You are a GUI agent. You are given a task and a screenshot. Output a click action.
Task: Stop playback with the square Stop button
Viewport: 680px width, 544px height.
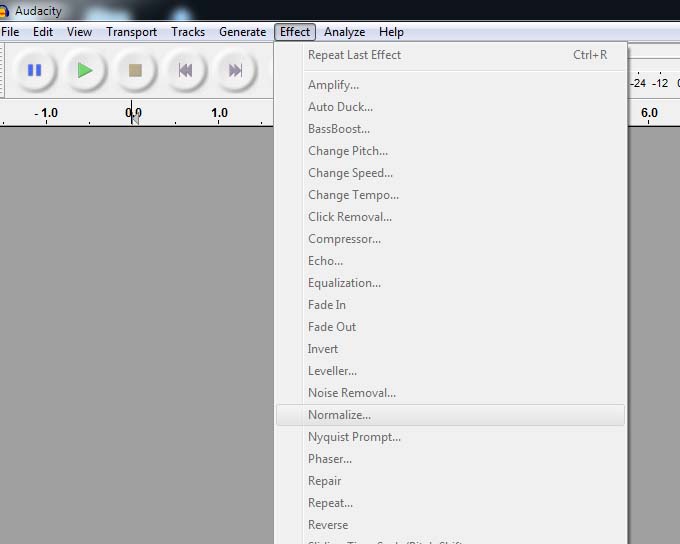coord(135,70)
